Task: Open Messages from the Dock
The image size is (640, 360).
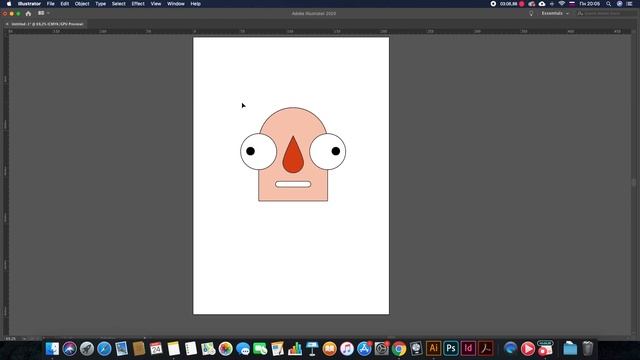Action: tap(243, 349)
